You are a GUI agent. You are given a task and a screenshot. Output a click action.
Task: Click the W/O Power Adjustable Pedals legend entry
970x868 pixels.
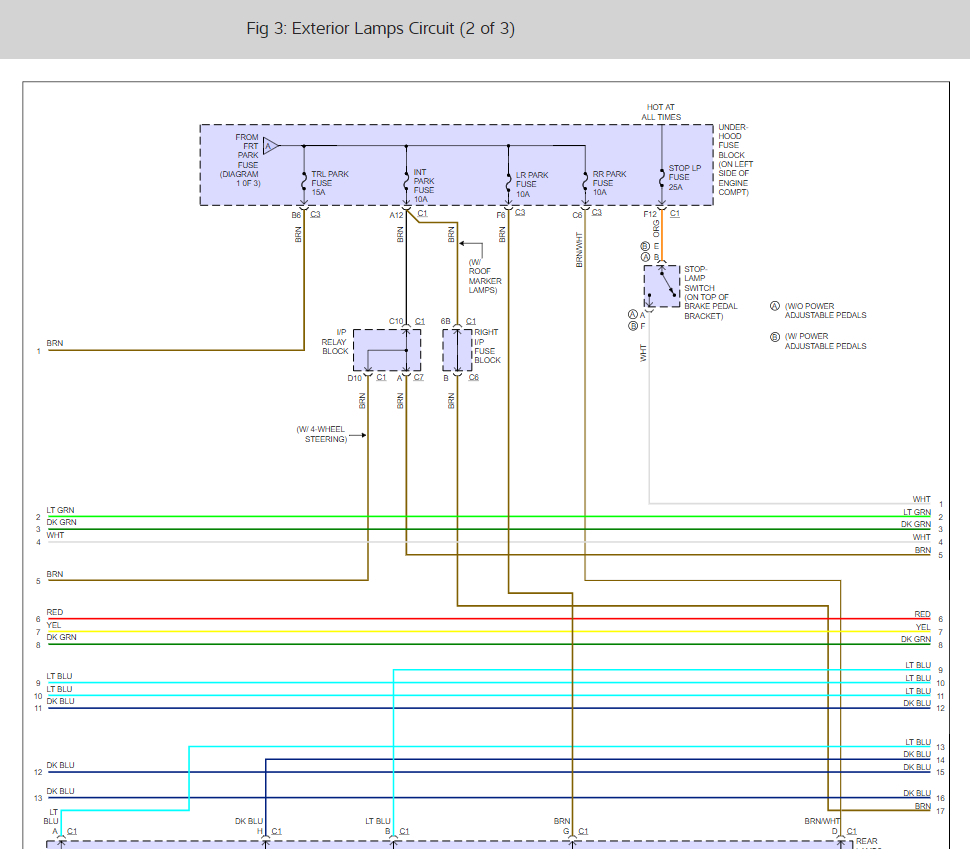point(823,311)
